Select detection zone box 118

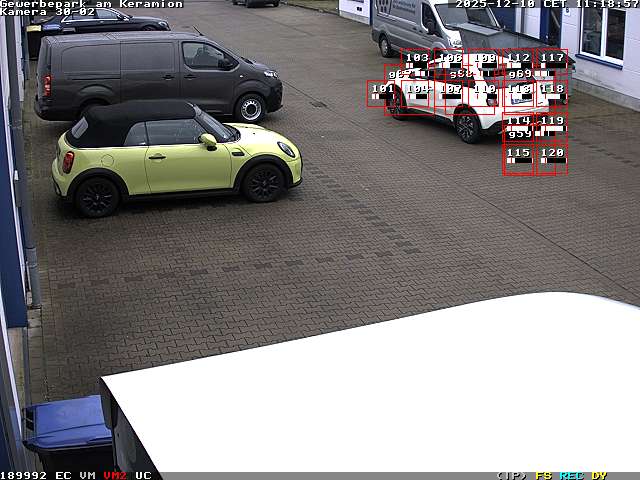pyautogui.click(x=552, y=93)
